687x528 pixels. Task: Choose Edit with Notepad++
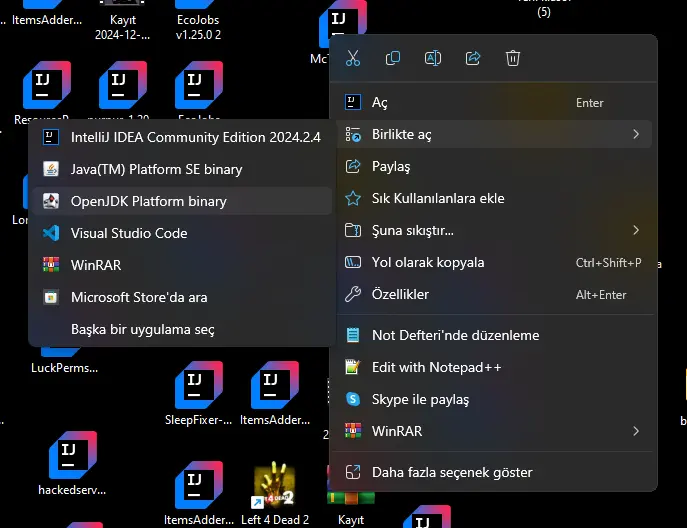click(494, 367)
